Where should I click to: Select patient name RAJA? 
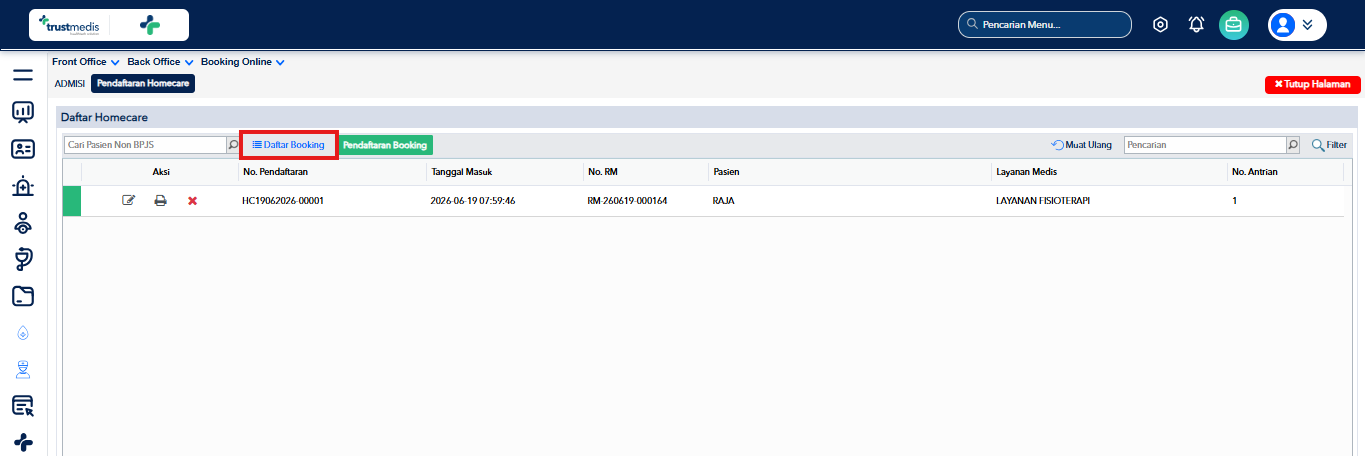coord(724,201)
